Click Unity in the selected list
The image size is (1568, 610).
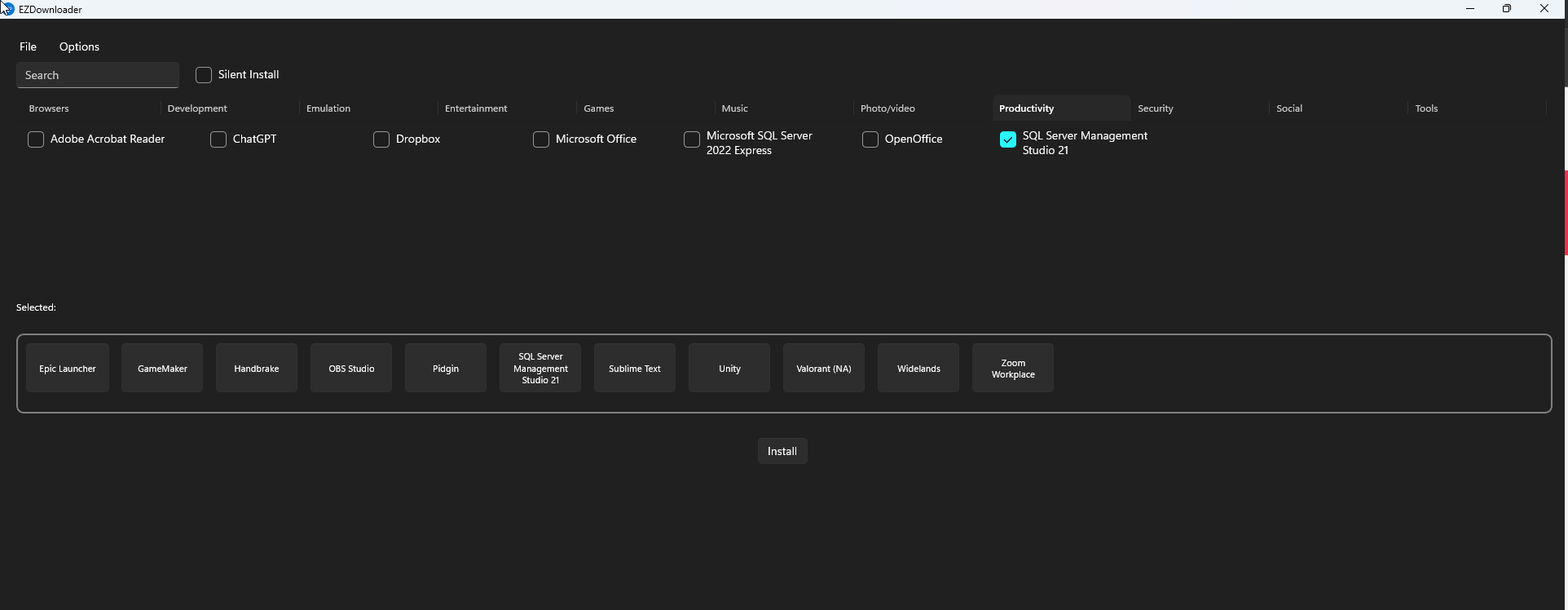729,368
